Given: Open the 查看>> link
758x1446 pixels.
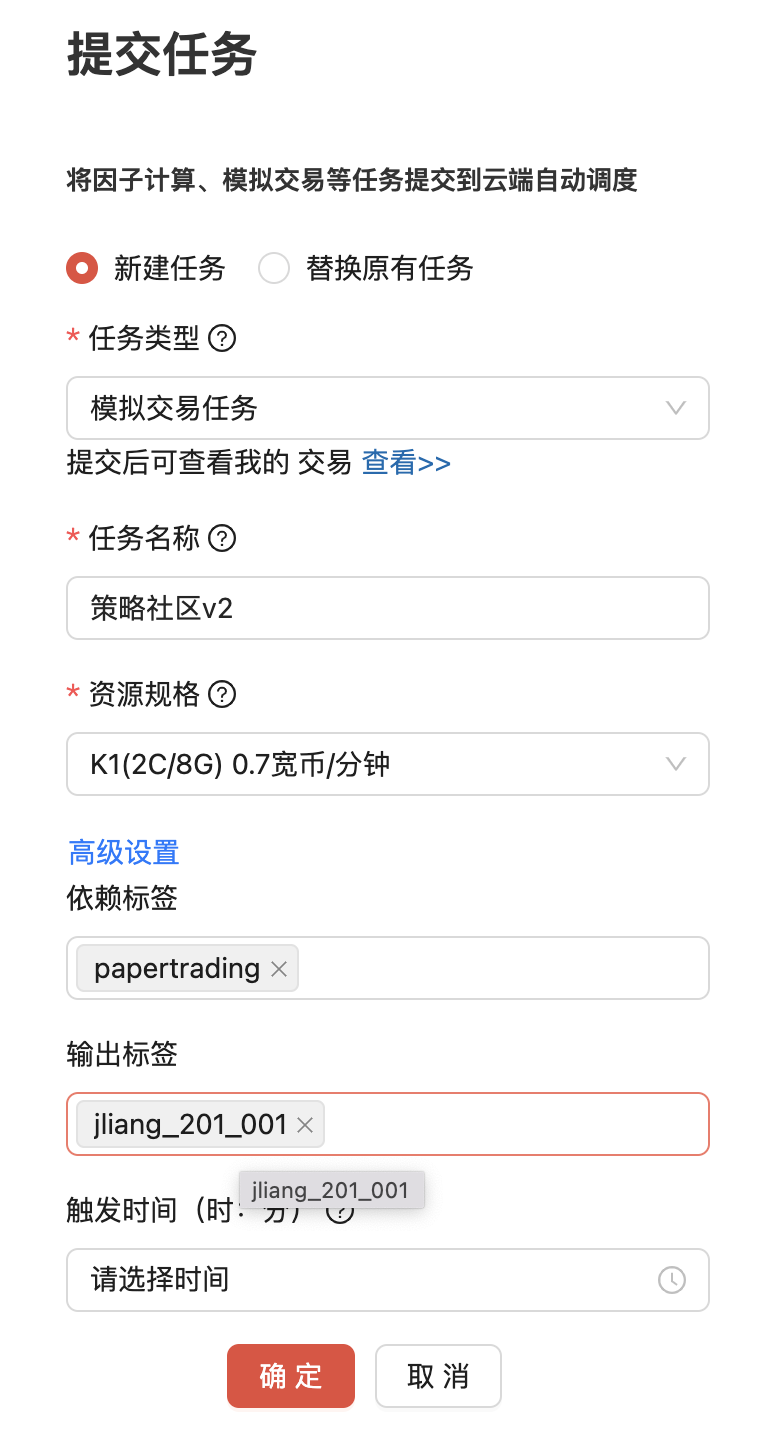Looking at the screenshot, I should (406, 463).
